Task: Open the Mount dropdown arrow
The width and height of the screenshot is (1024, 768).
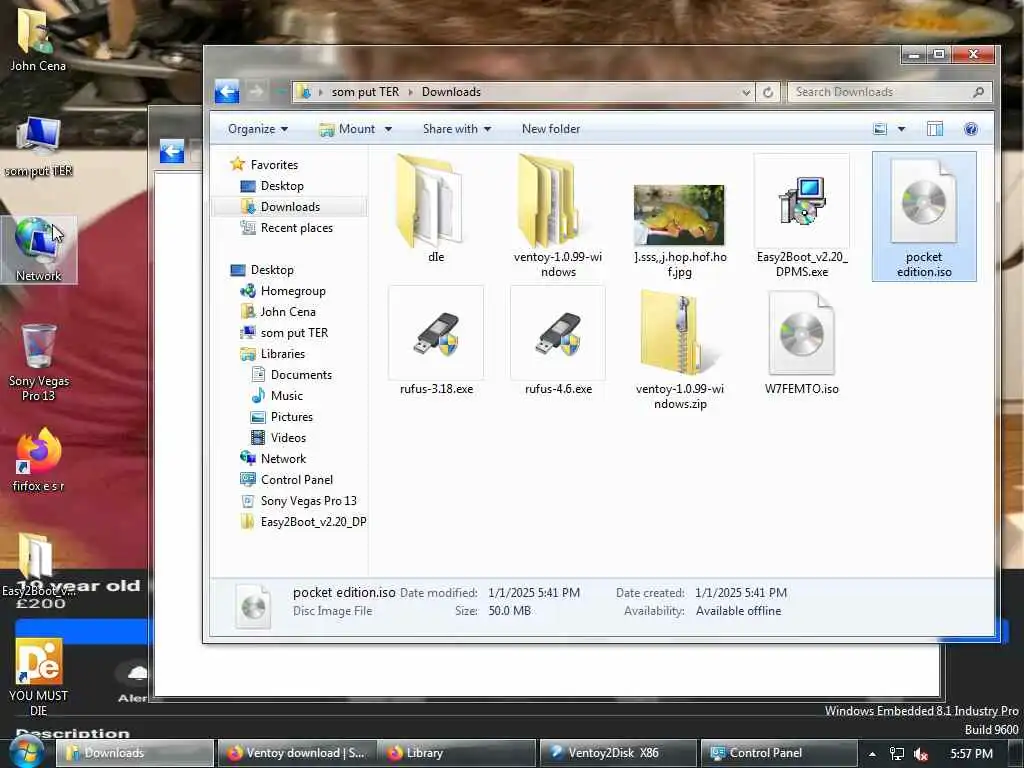Action: [388, 129]
